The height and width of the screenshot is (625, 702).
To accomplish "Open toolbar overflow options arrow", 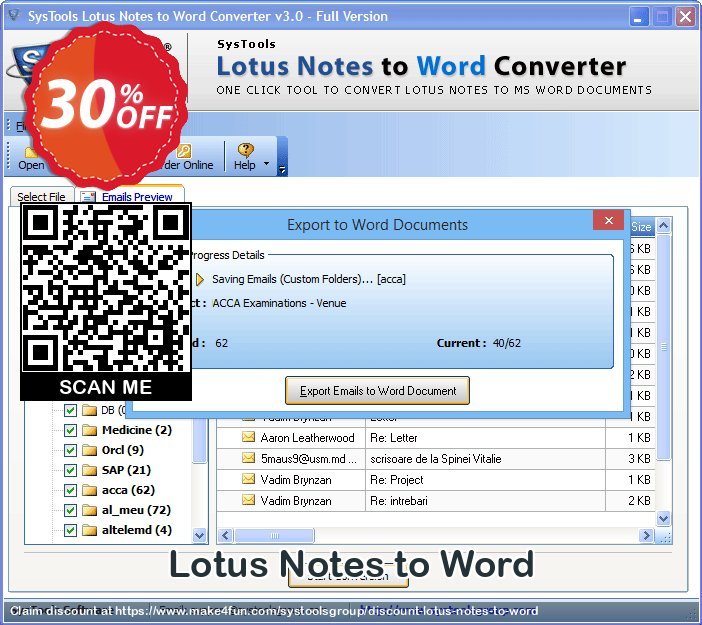I will pos(282,169).
